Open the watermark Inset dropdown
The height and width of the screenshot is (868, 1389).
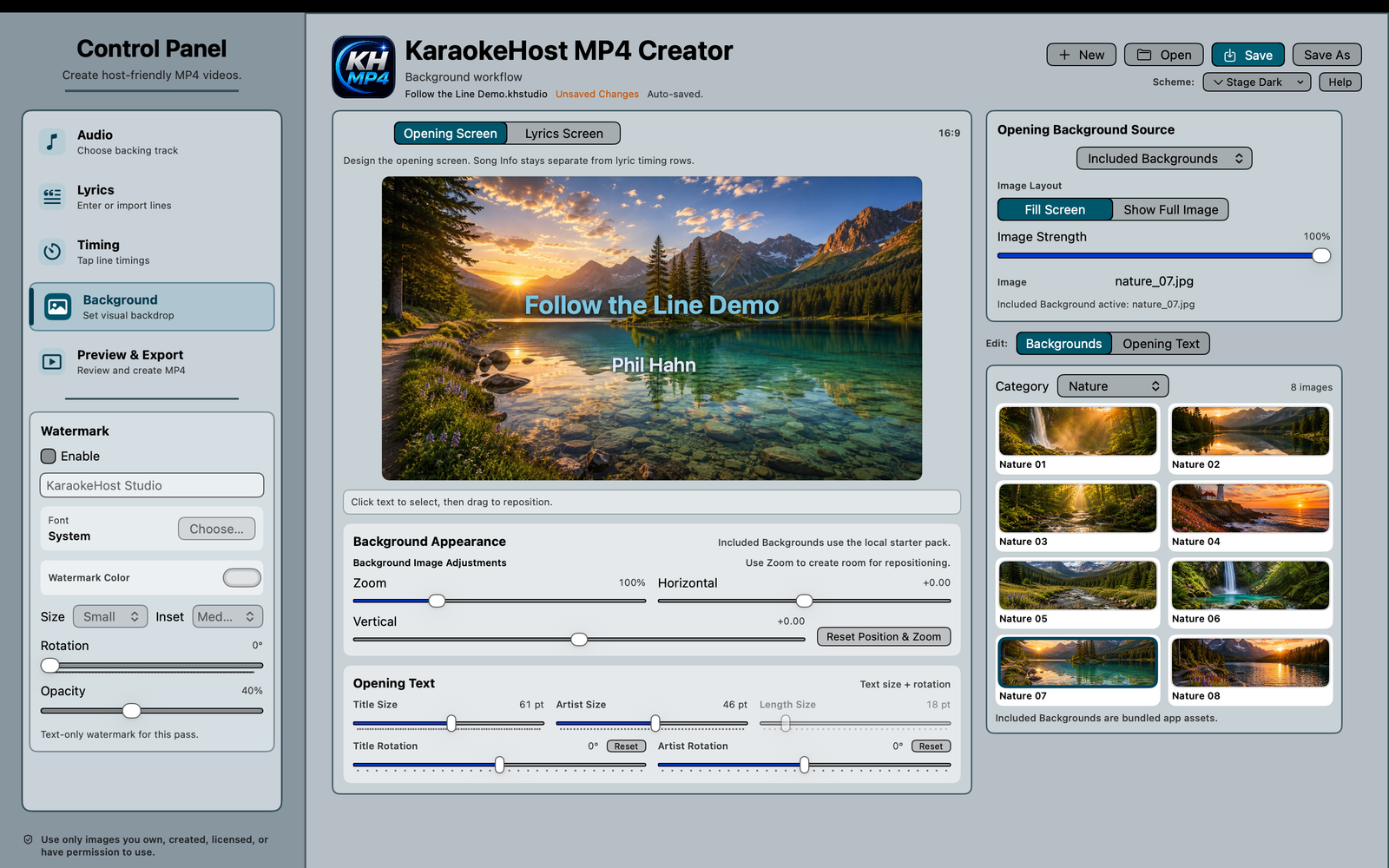pos(227,616)
